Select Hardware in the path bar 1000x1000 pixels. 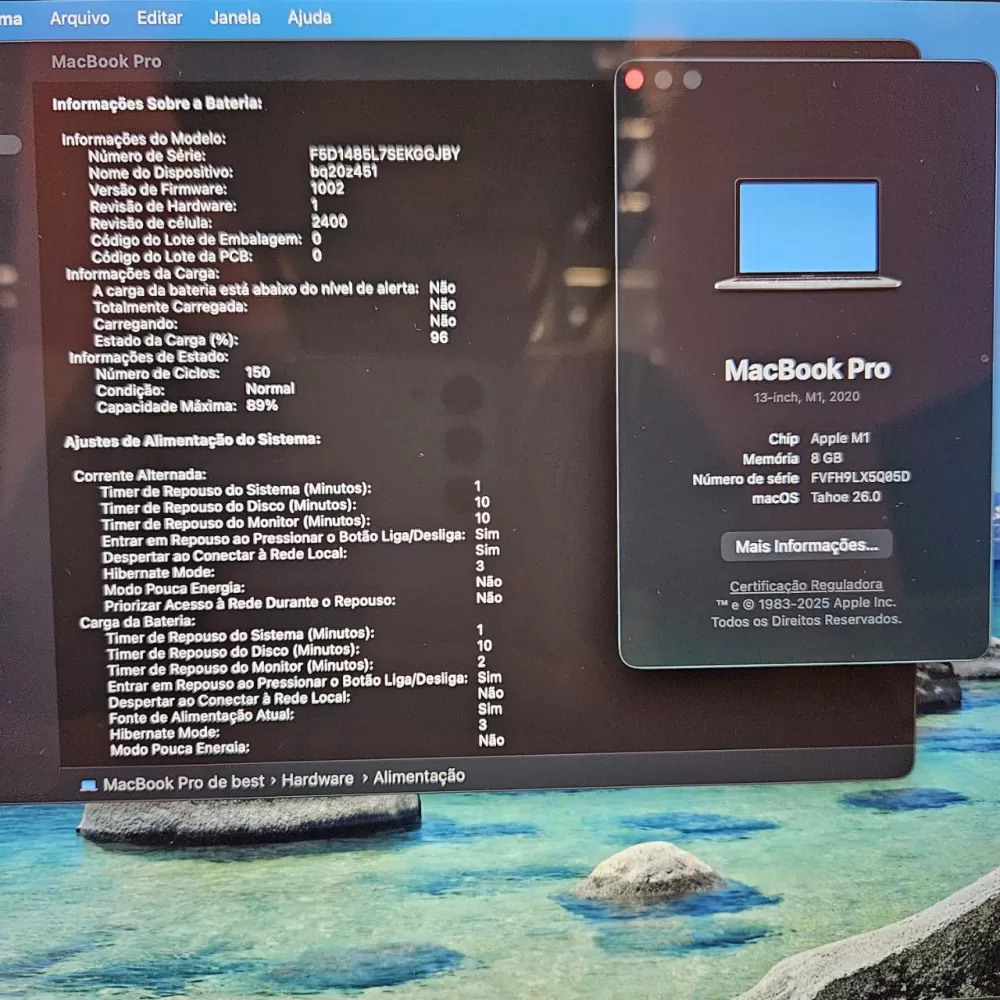pyautogui.click(x=317, y=779)
